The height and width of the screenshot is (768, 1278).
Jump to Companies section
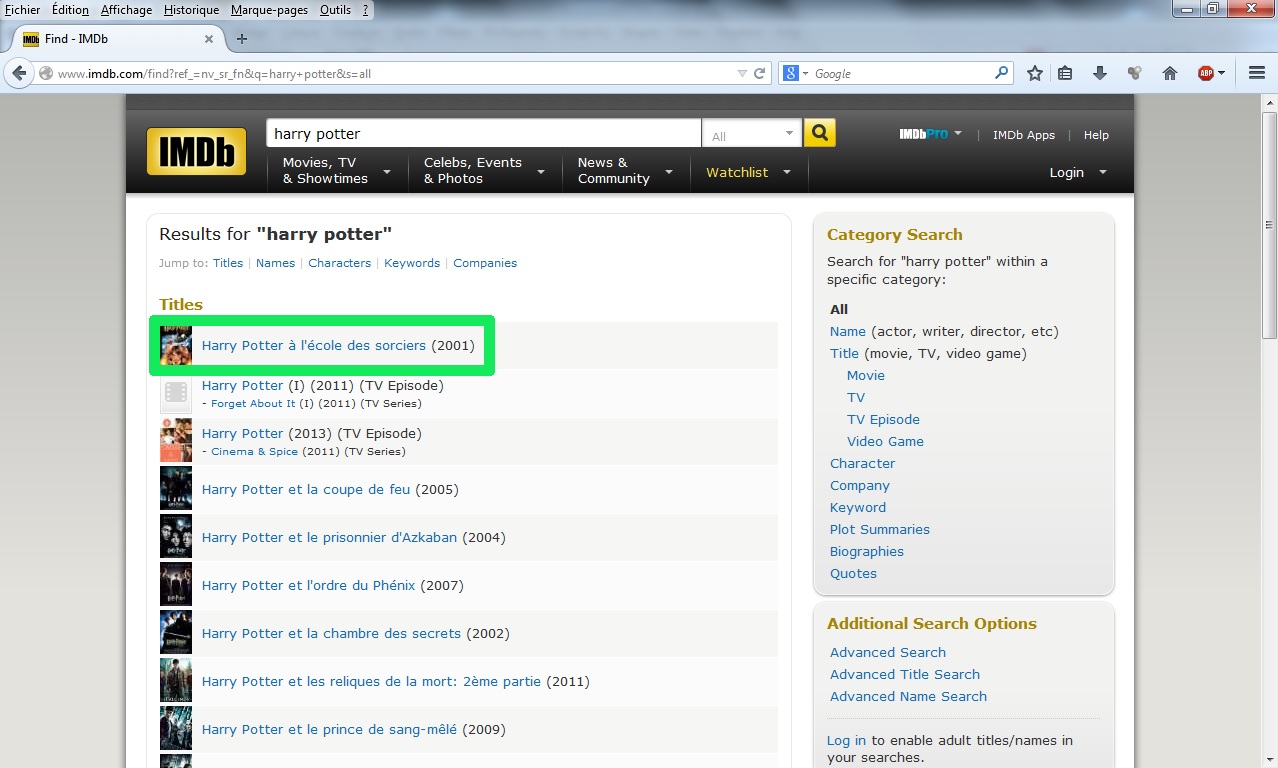coord(485,263)
